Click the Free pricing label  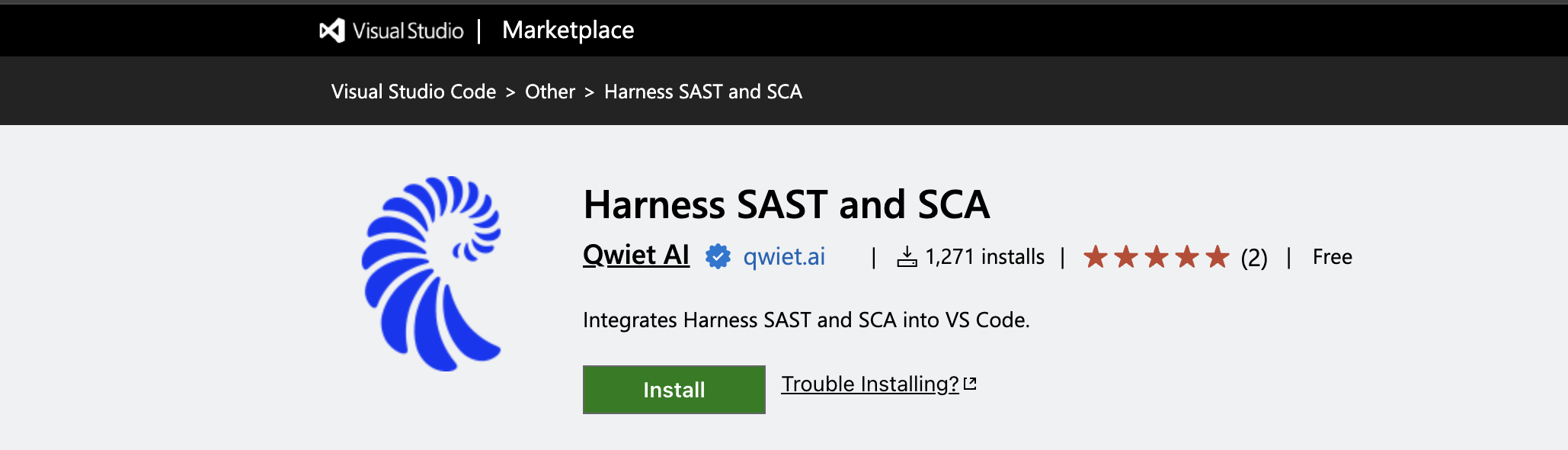tap(1332, 257)
